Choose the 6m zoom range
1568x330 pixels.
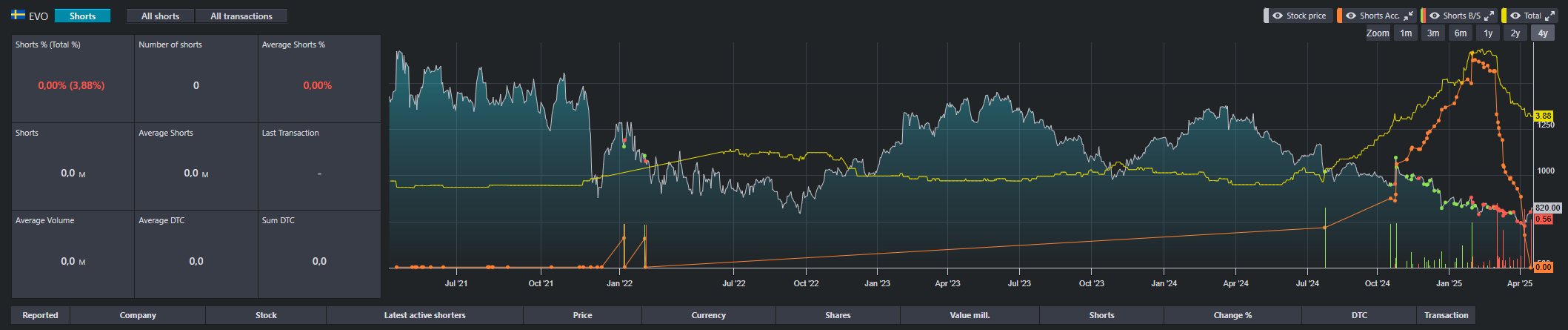(x=1461, y=33)
